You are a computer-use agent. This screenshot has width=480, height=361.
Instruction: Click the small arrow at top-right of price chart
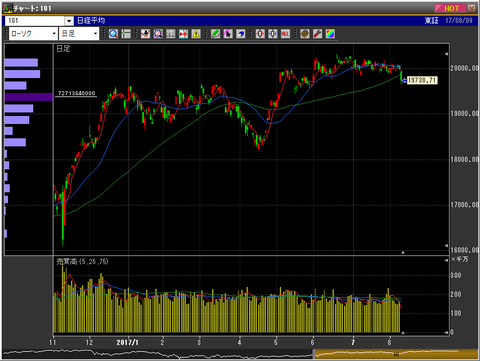(446, 54)
